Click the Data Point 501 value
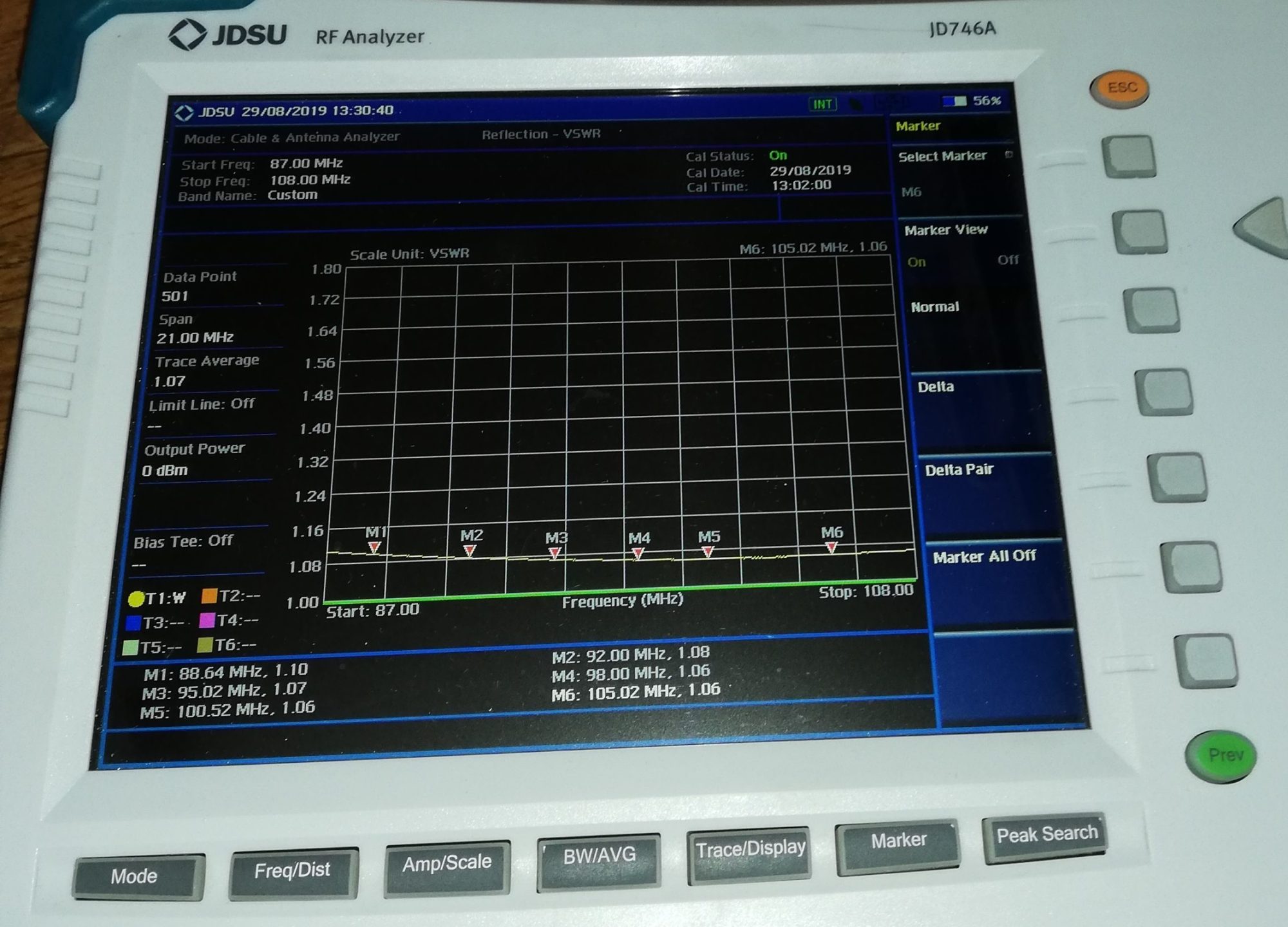This screenshot has width=1288, height=927. pyautogui.click(x=175, y=296)
